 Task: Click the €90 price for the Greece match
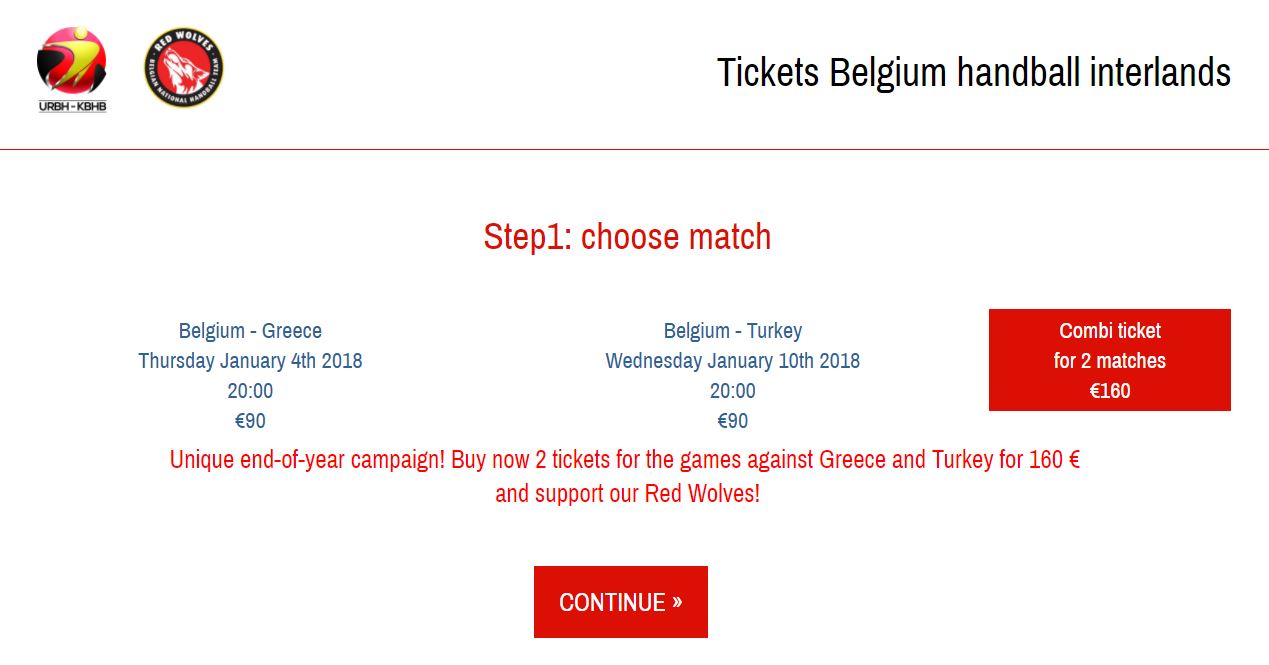pos(250,420)
